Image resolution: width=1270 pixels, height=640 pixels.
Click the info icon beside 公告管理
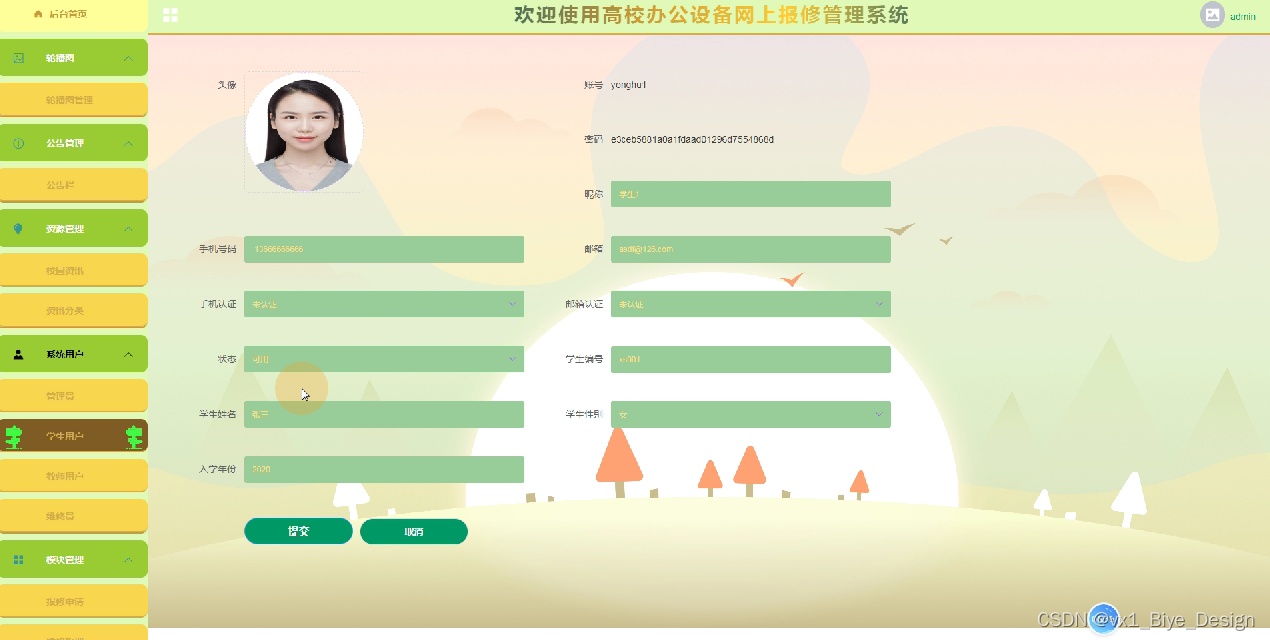(x=18, y=143)
